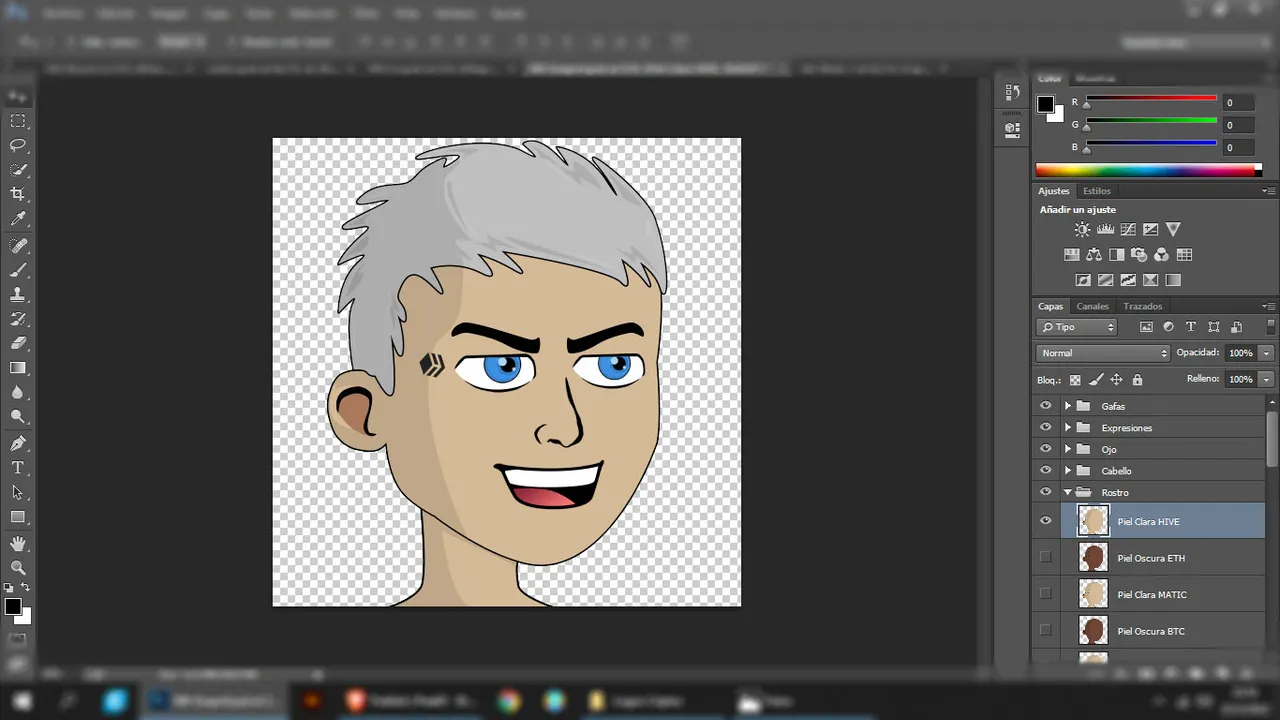
Task: Lock all with the padlock icon
Action: [1137, 380]
